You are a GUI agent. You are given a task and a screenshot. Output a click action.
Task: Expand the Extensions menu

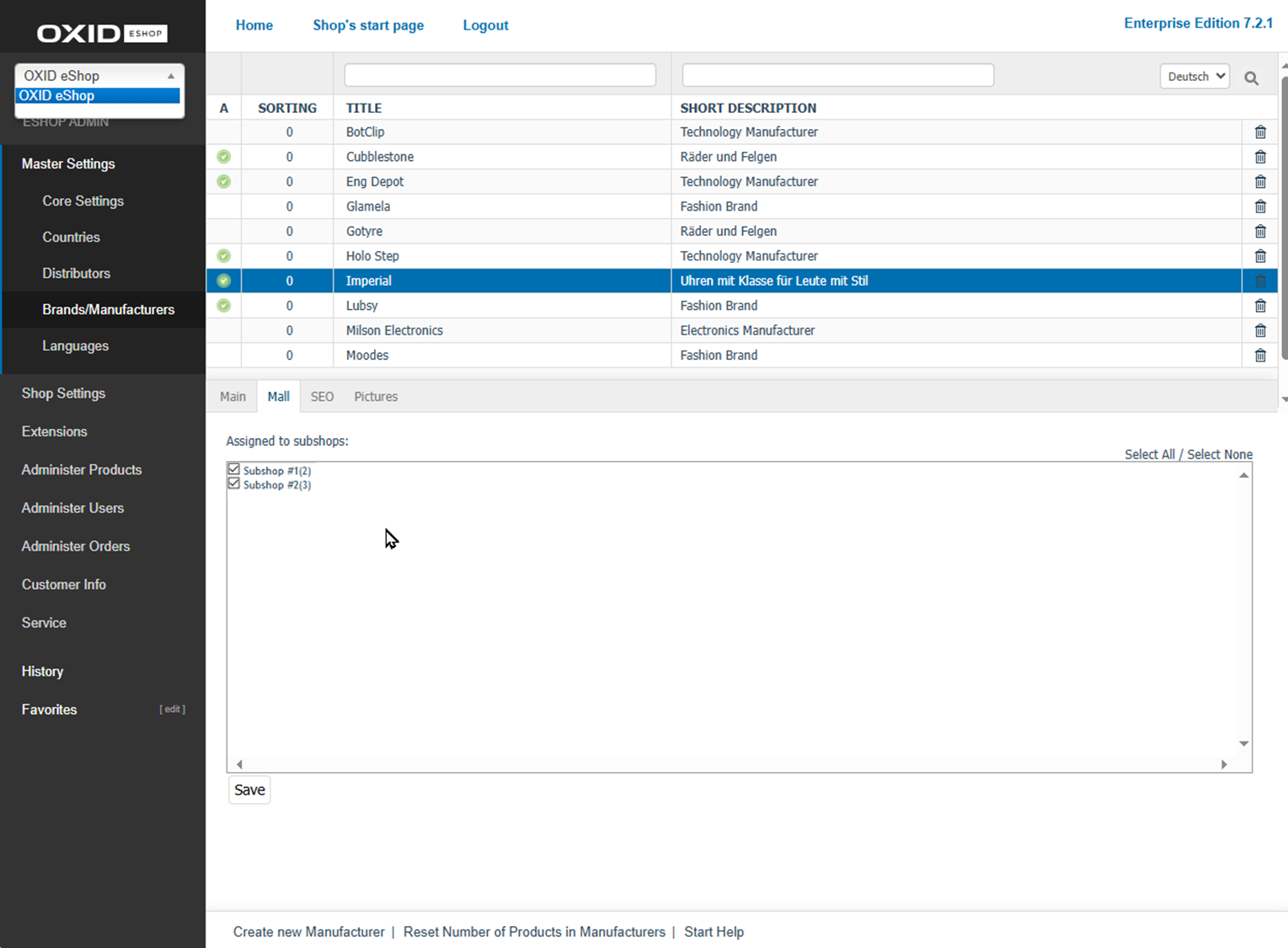point(55,431)
